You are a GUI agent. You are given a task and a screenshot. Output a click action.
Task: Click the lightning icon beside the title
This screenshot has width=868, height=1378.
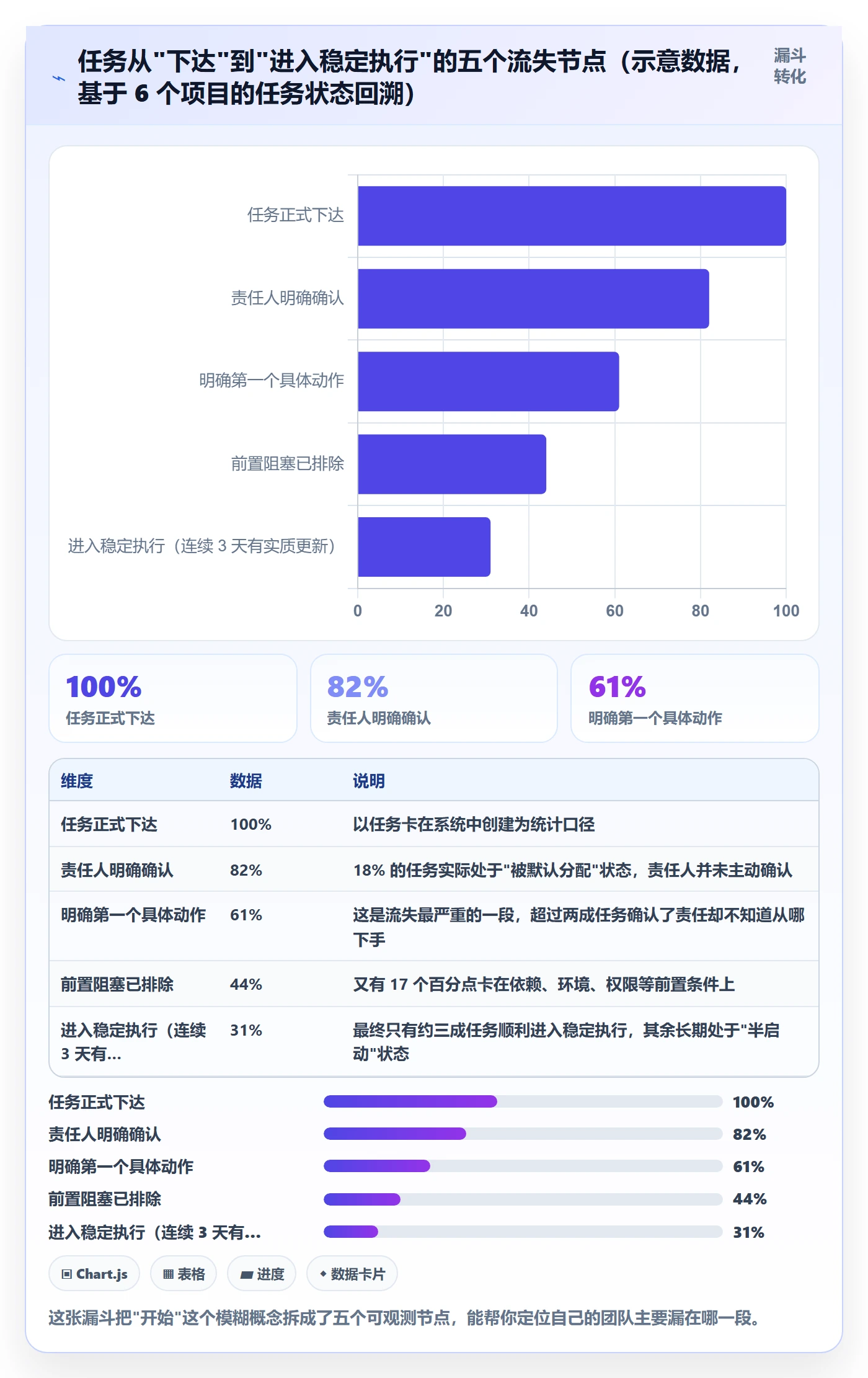point(59,78)
